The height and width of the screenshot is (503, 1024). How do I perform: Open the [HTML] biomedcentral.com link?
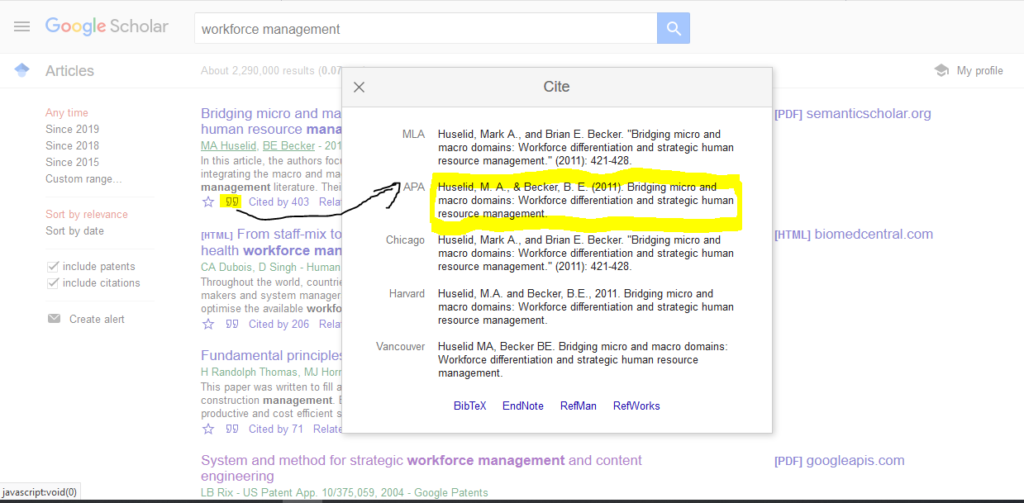[x=854, y=234]
